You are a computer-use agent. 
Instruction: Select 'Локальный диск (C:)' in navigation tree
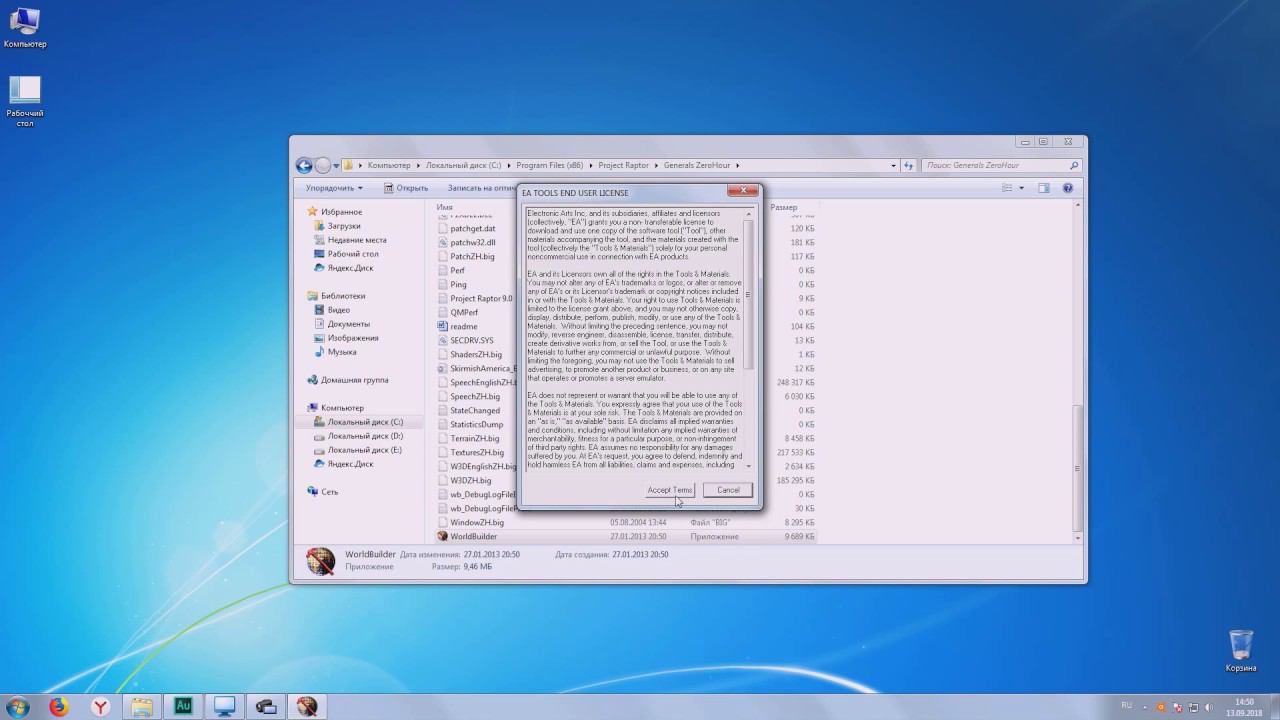[x=365, y=422]
